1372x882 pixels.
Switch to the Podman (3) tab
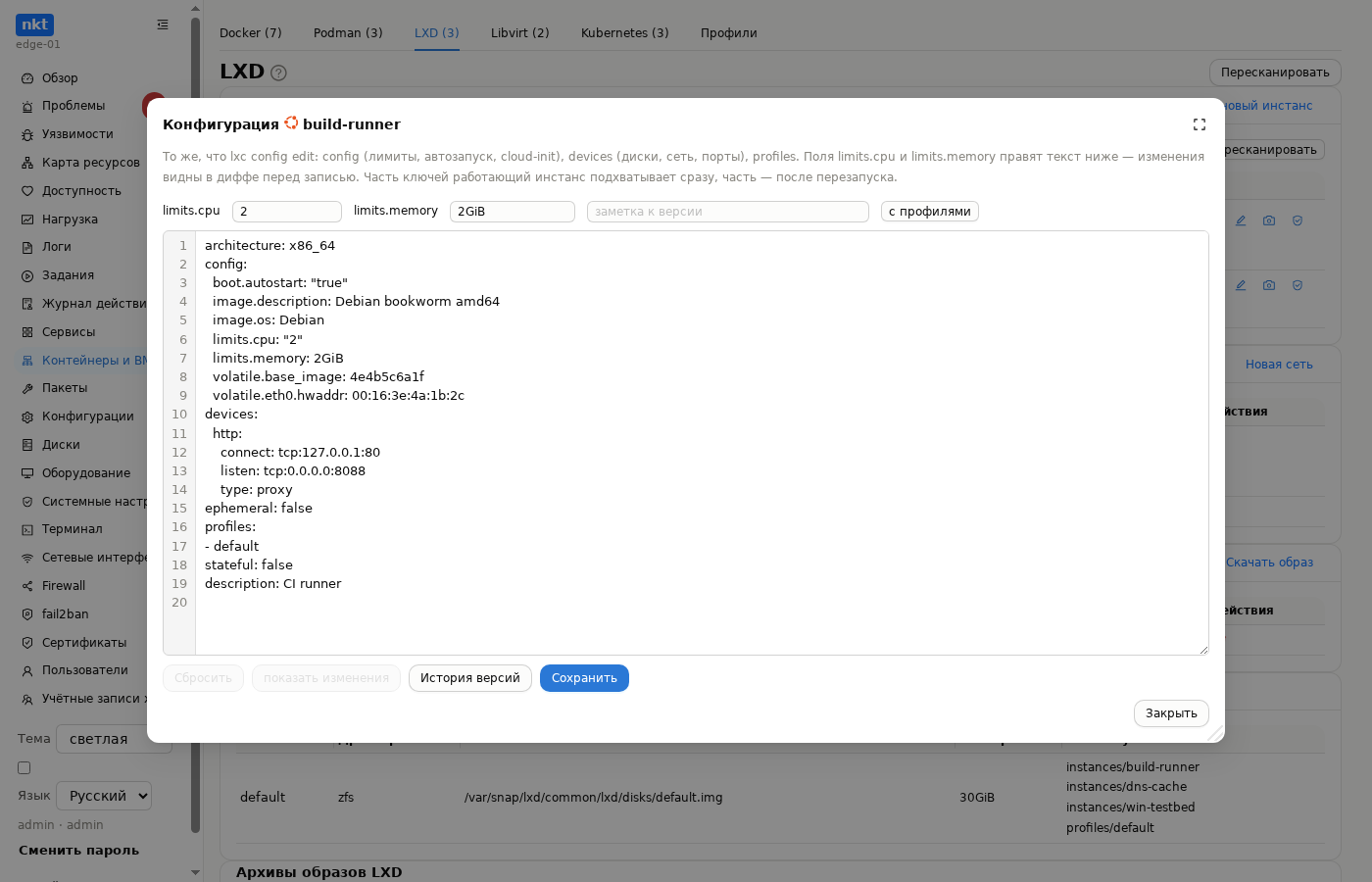[x=348, y=32]
